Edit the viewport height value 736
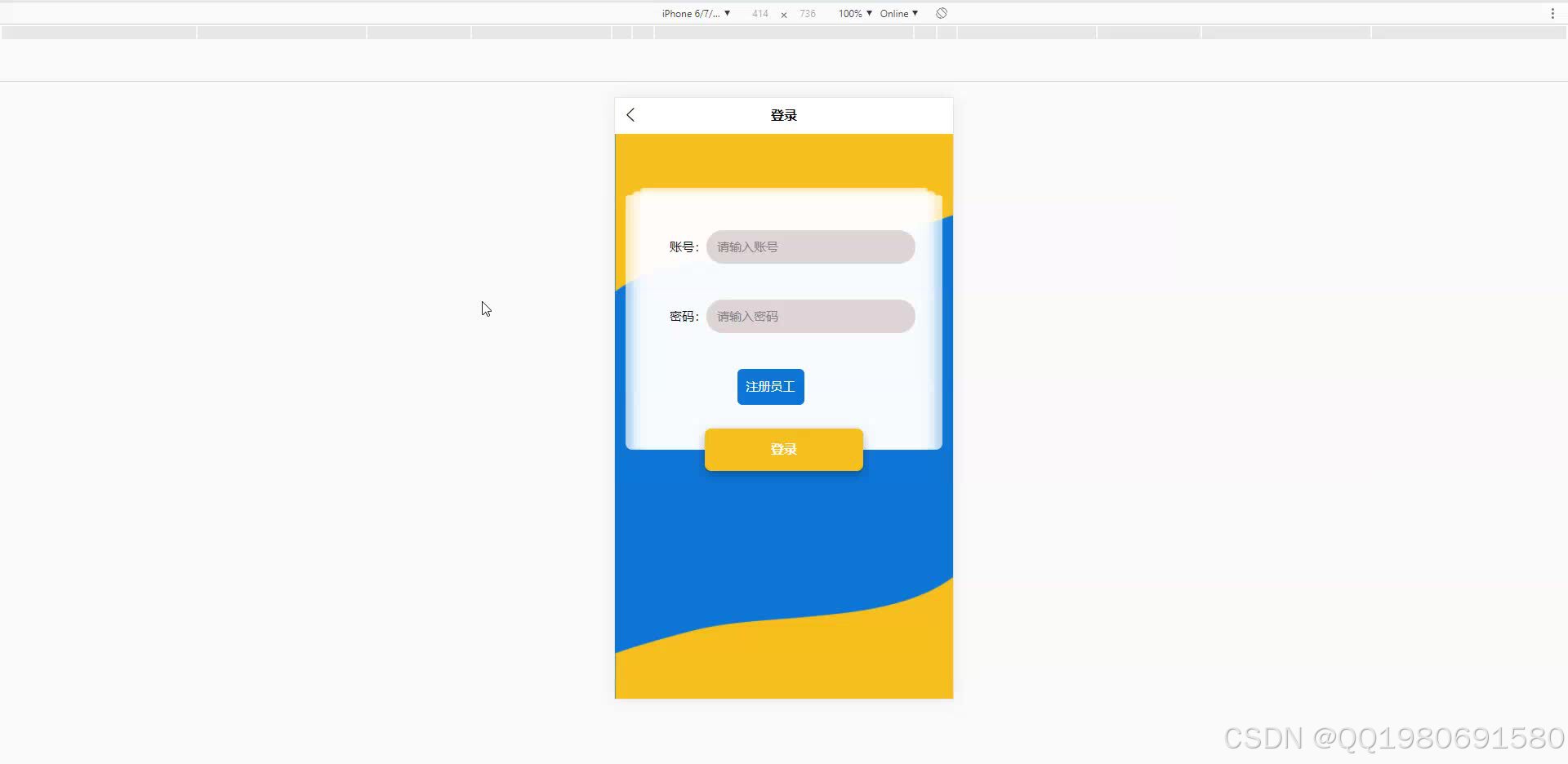Screen dimensions: 1568x764 coord(807,13)
